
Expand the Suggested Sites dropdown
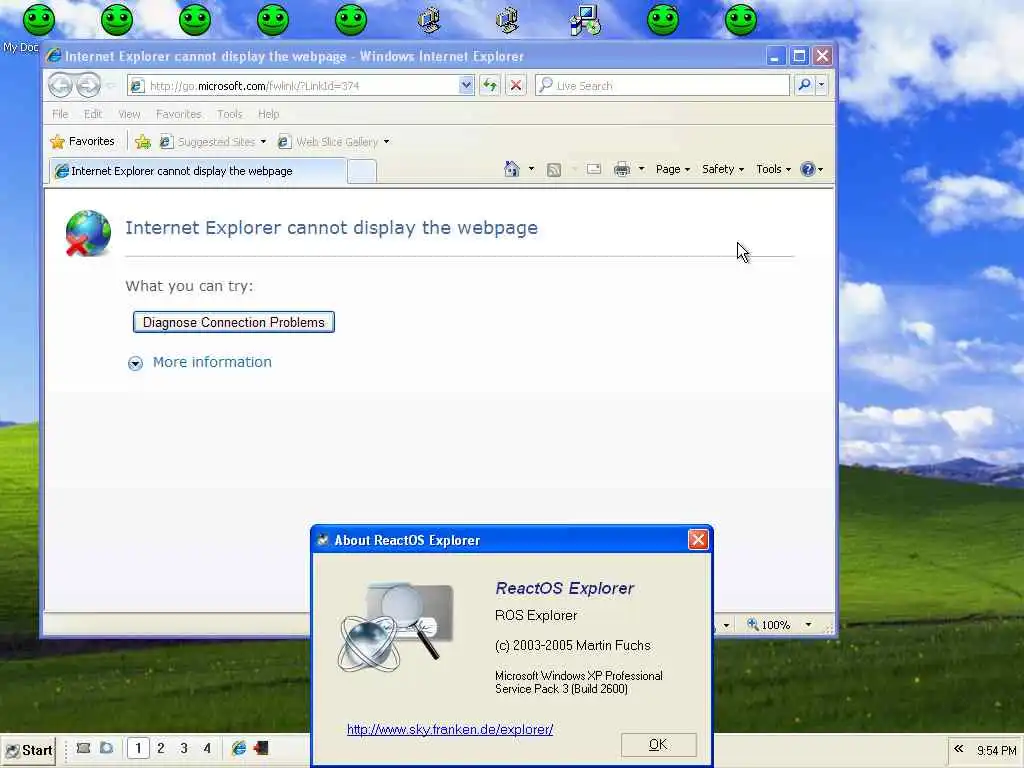[x=263, y=142]
